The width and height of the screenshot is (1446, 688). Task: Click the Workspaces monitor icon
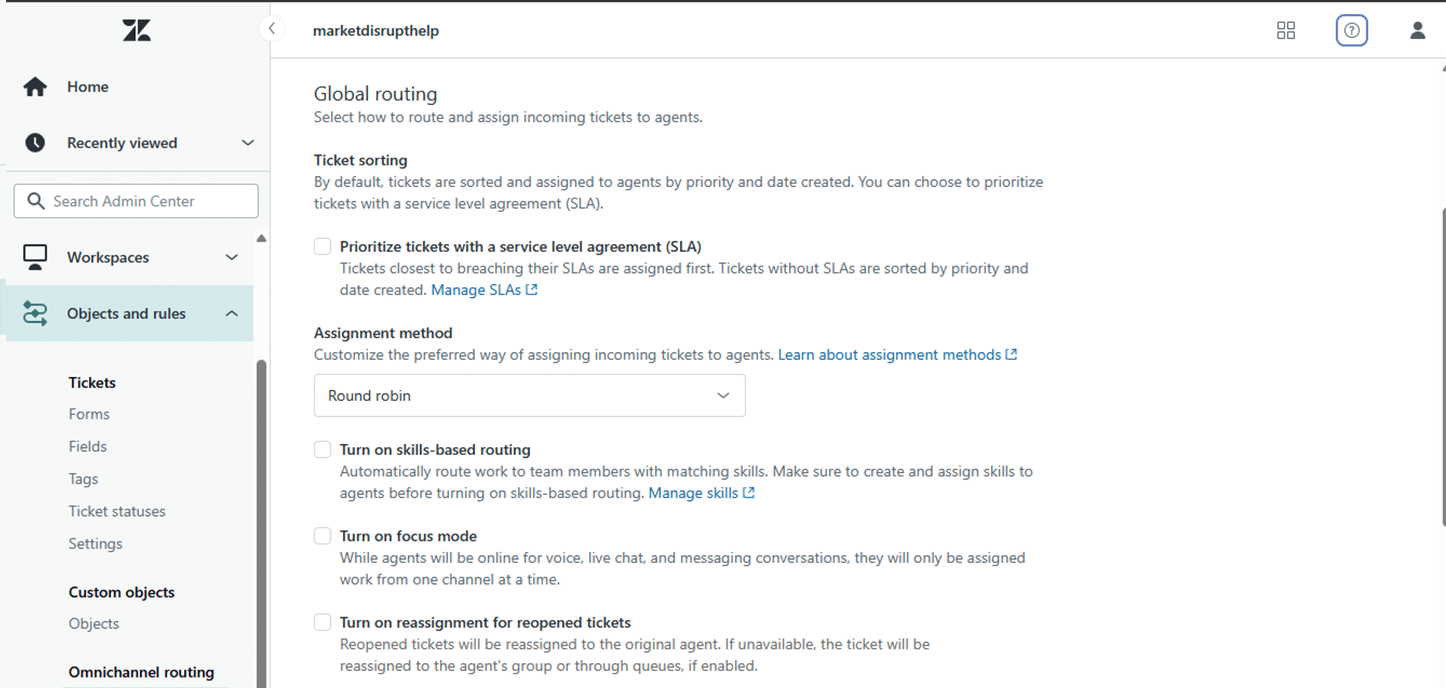pos(35,257)
